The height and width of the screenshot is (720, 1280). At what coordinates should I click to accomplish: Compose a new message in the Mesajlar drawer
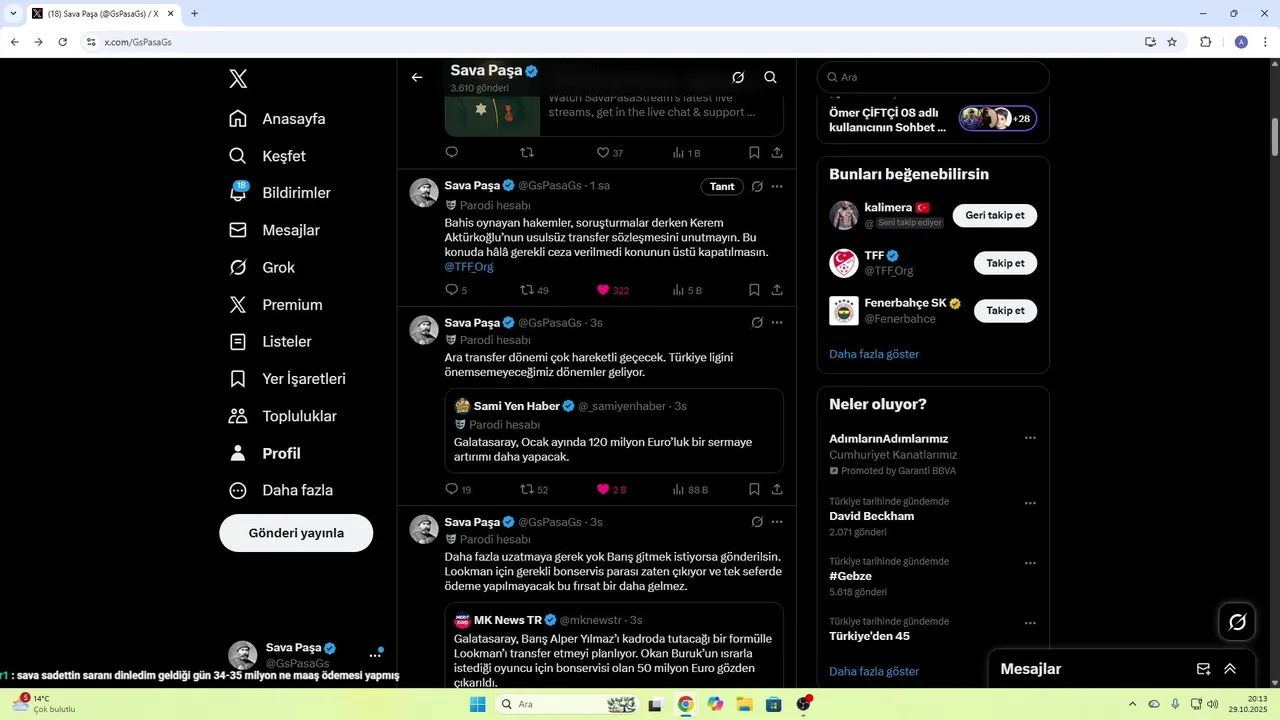coord(1204,669)
